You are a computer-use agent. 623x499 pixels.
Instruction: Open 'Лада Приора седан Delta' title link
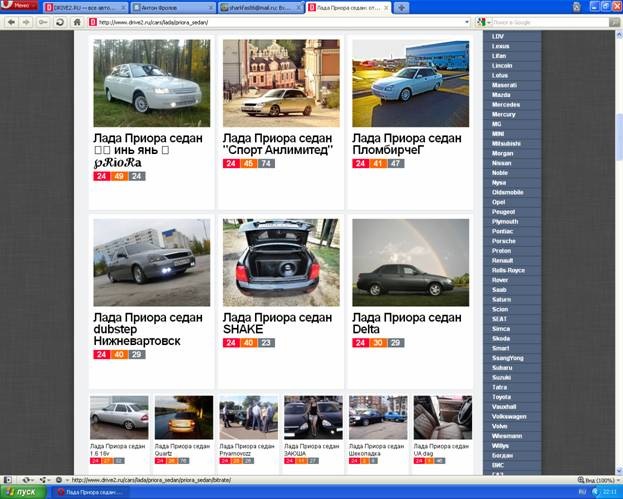(407, 323)
